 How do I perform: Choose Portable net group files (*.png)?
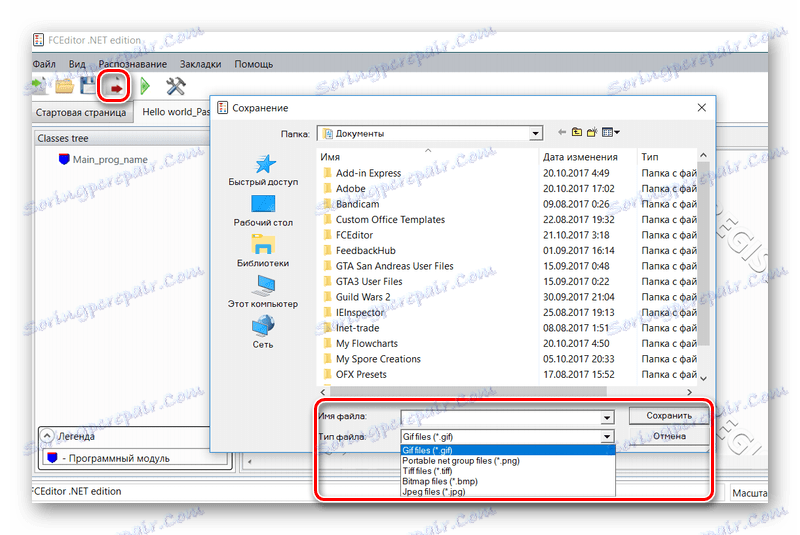click(508, 461)
